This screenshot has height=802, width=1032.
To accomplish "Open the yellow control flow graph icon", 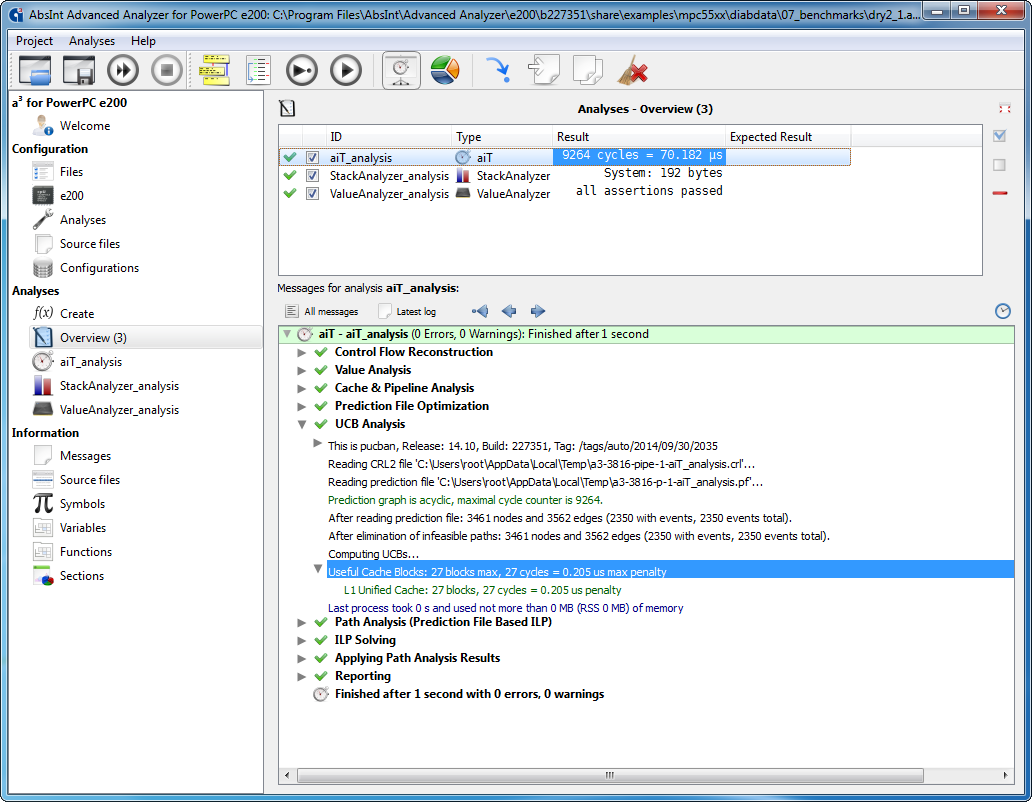I will click(215, 70).
